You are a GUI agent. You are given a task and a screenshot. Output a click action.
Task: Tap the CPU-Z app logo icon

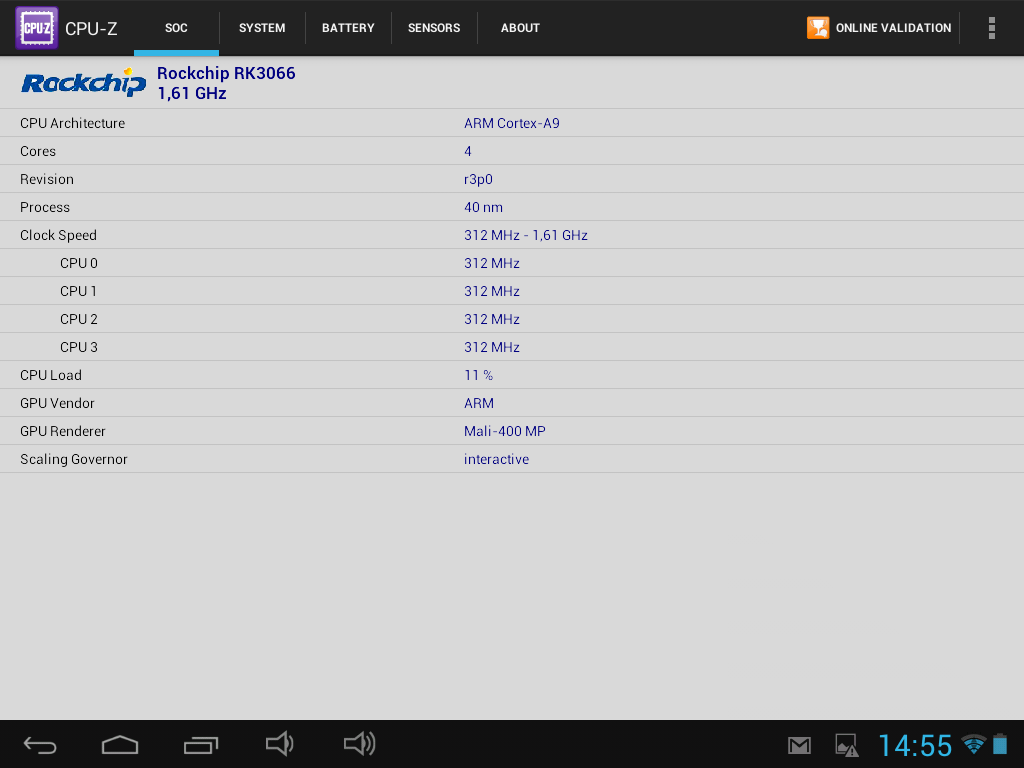(x=37, y=28)
